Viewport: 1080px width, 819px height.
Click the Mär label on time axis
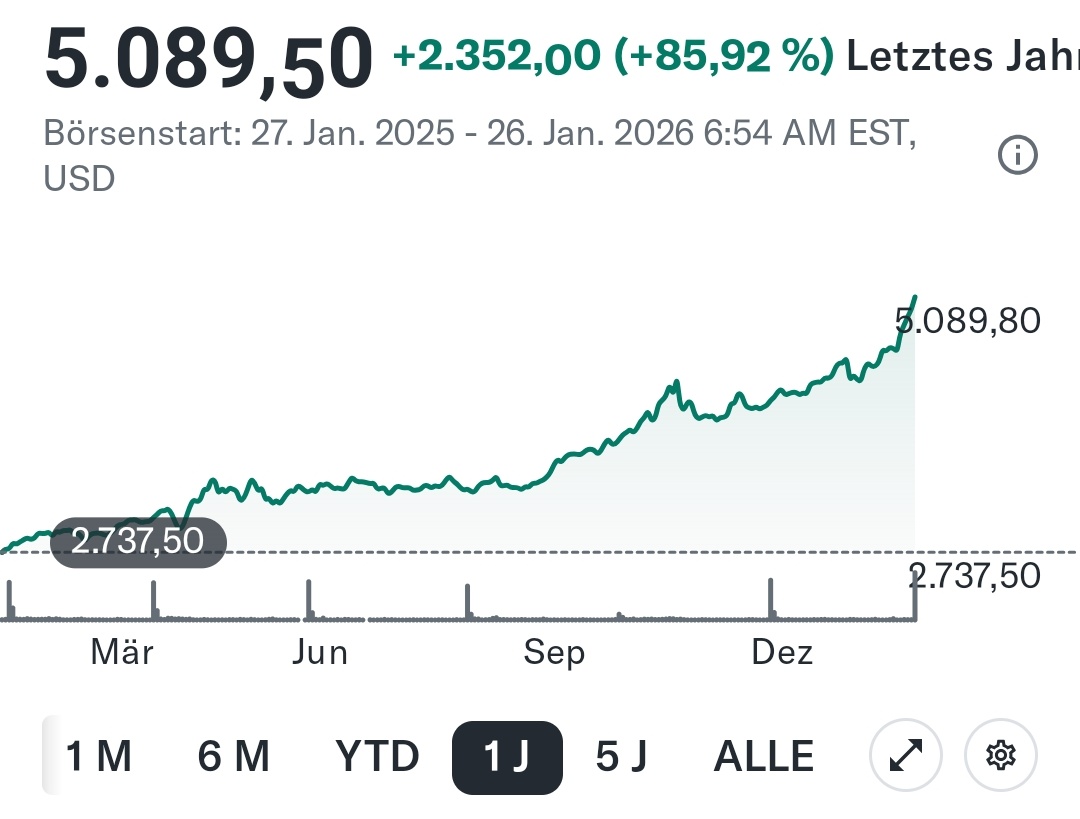coord(122,653)
